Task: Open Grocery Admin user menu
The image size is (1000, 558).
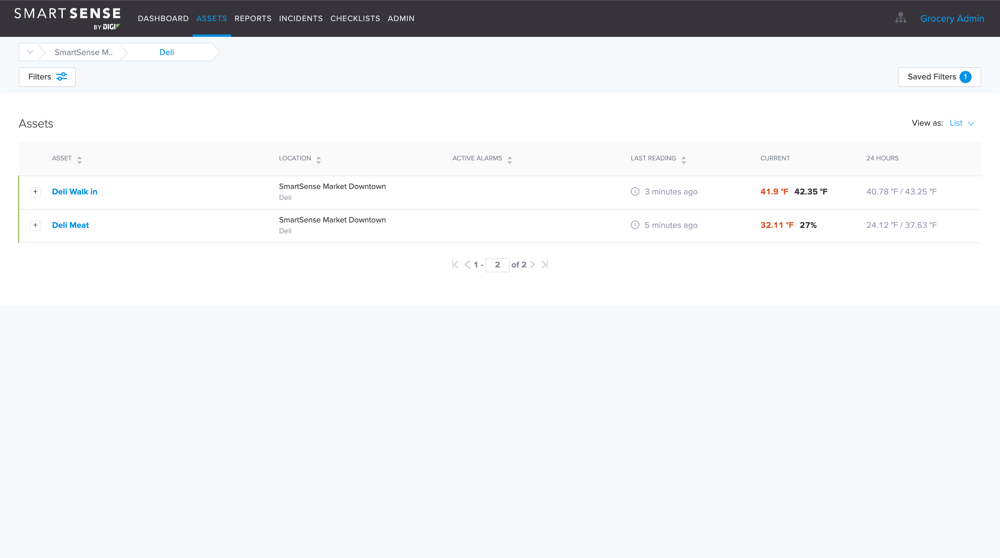Action: [952, 18]
